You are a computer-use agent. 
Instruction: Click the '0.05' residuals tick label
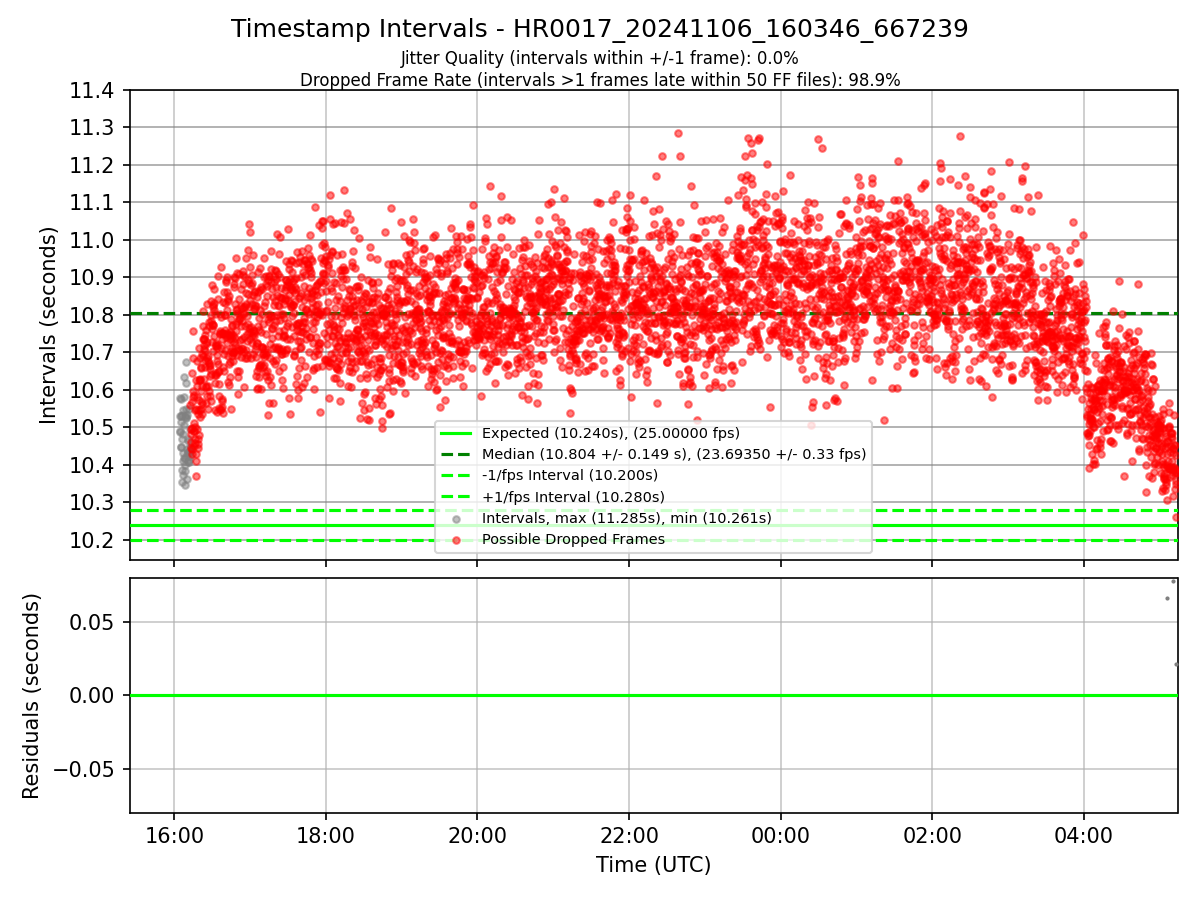tap(90, 622)
